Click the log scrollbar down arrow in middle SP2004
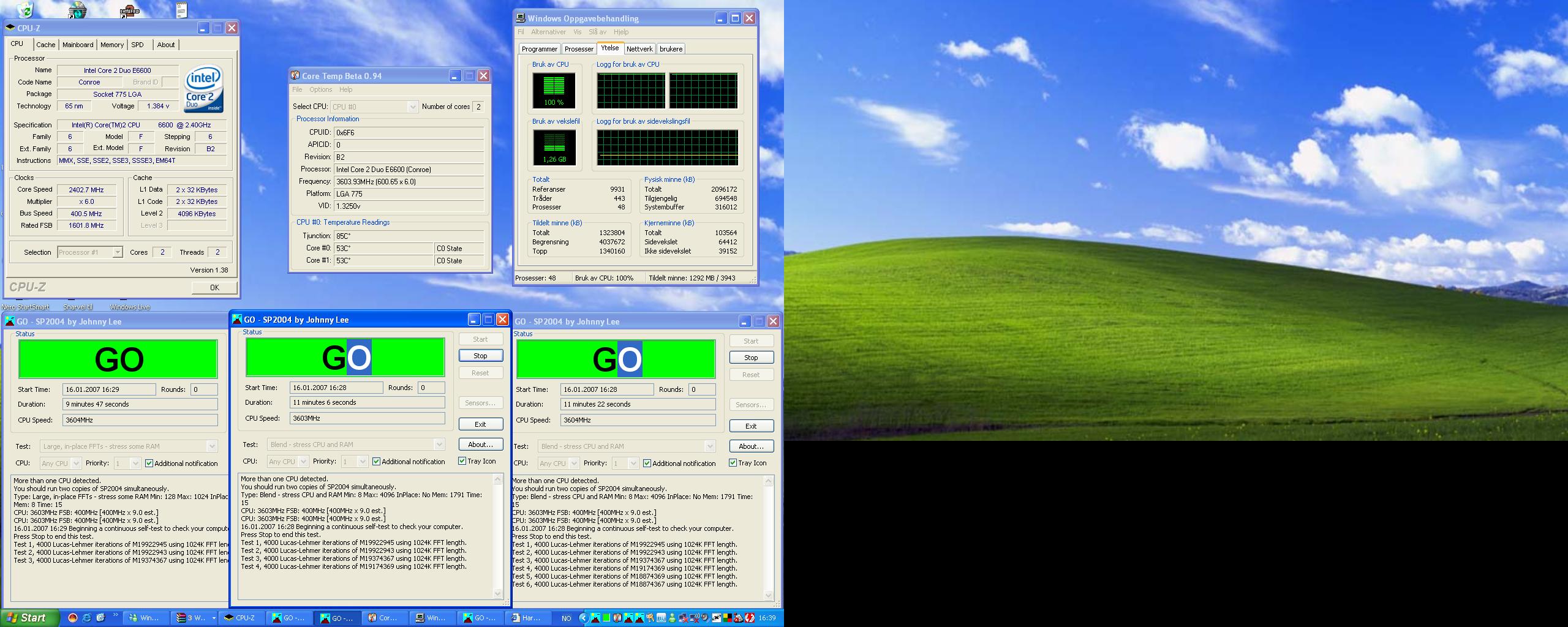 point(497,593)
